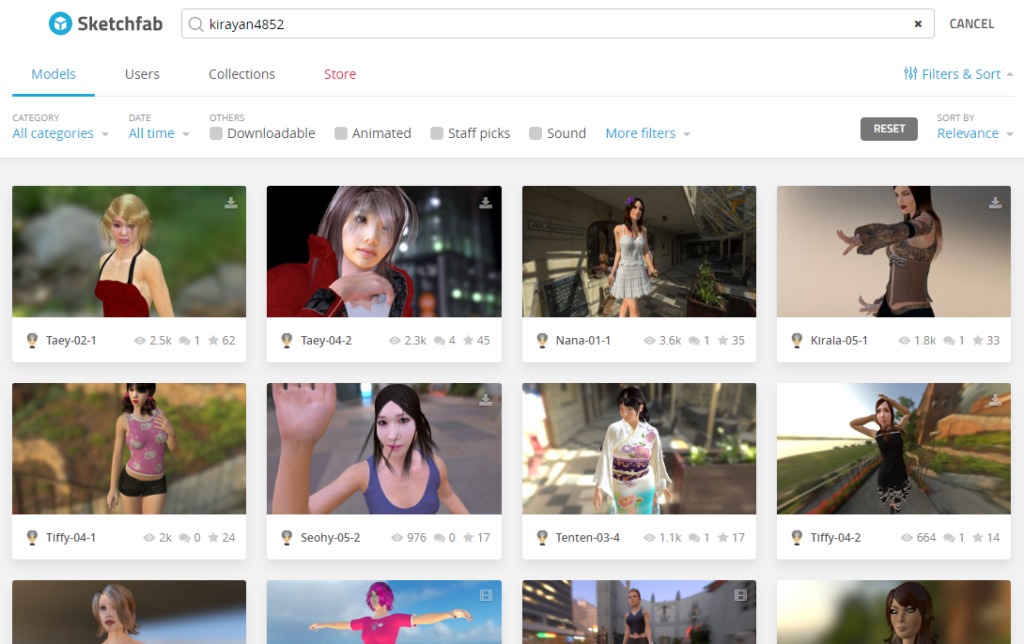1024x644 pixels.
Task: Click the Sketchfab logo icon
Action: pos(60,24)
